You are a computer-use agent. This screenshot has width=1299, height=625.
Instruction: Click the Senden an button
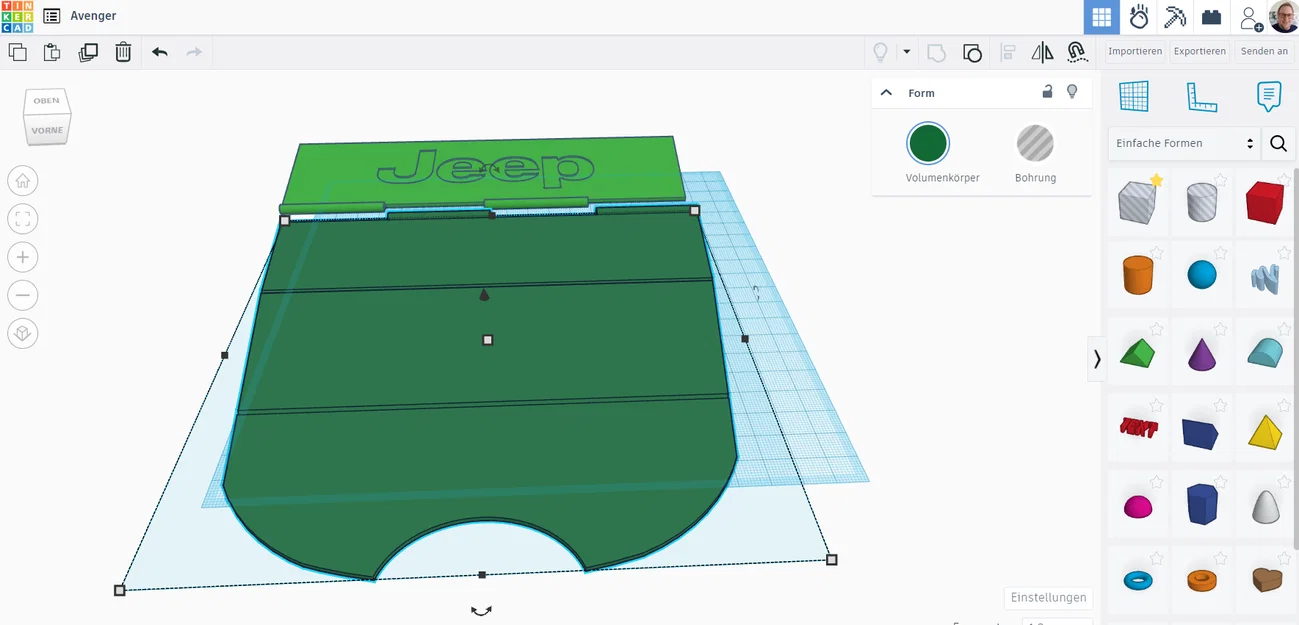(x=1264, y=51)
